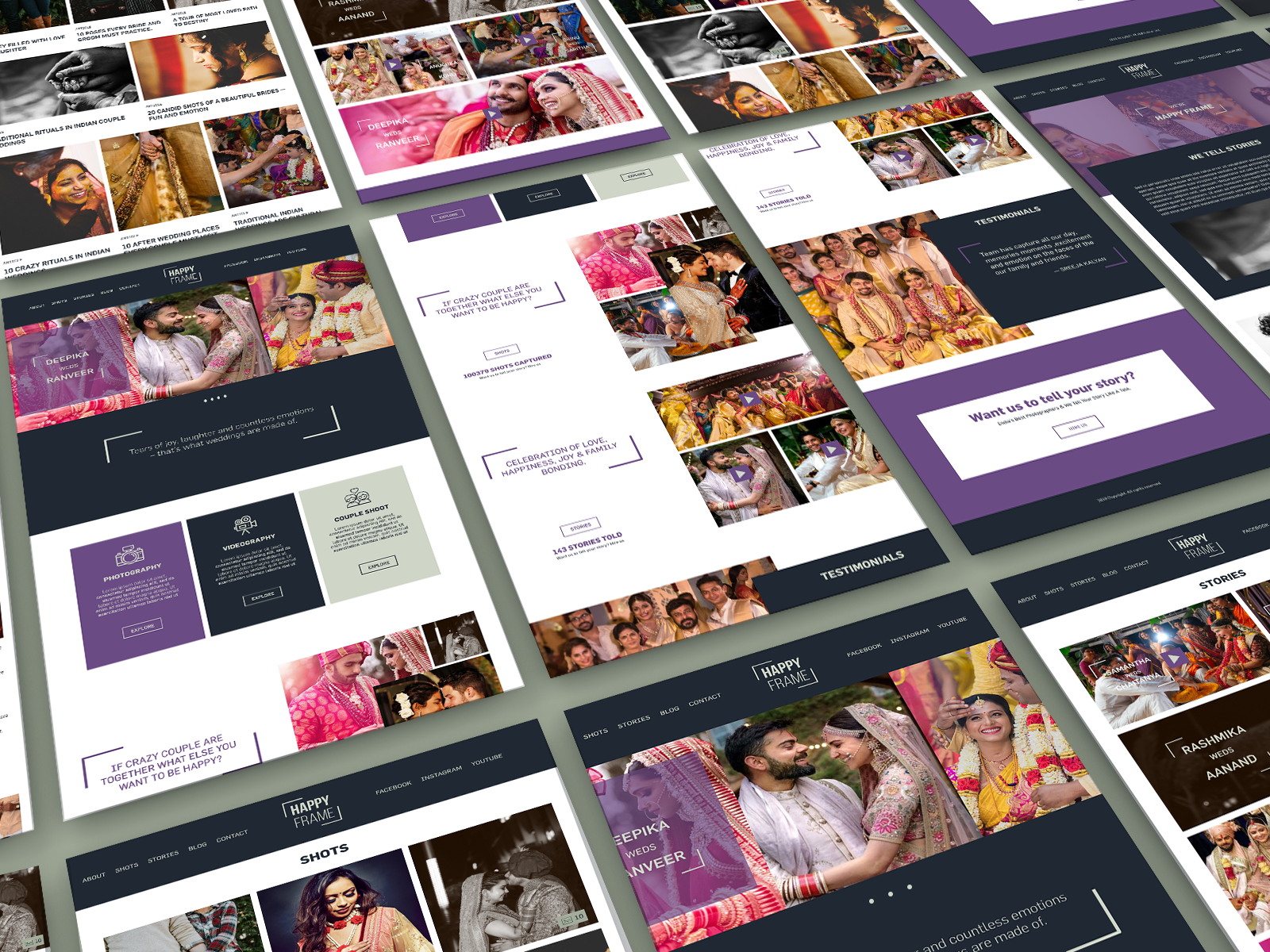Play the Samantha Weds Chaitanya video
Image resolution: width=1270 pixels, height=952 pixels.
(x=1175, y=658)
